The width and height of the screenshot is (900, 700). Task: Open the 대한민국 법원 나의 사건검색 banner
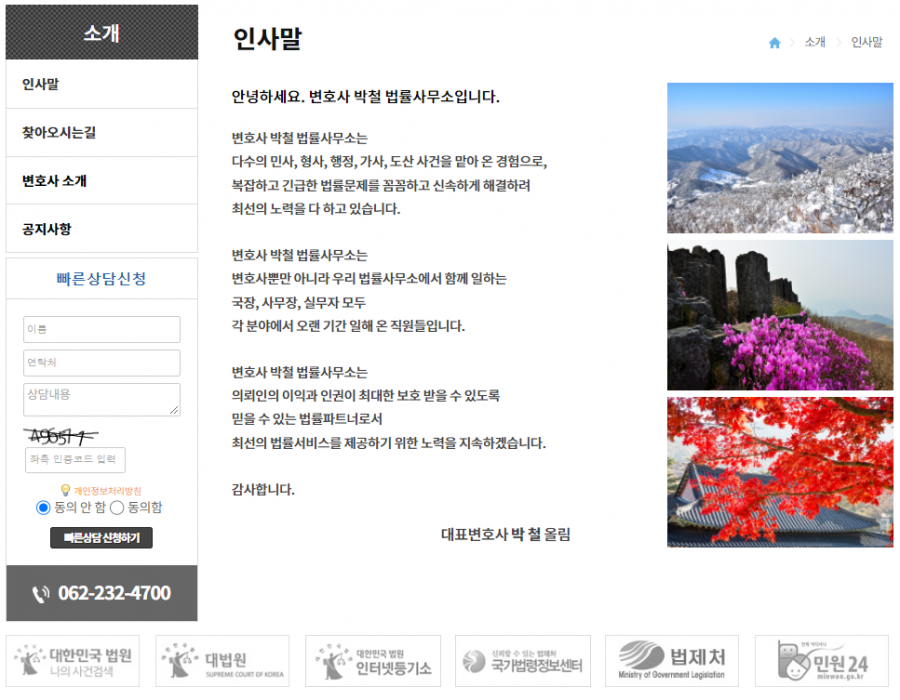point(73,661)
